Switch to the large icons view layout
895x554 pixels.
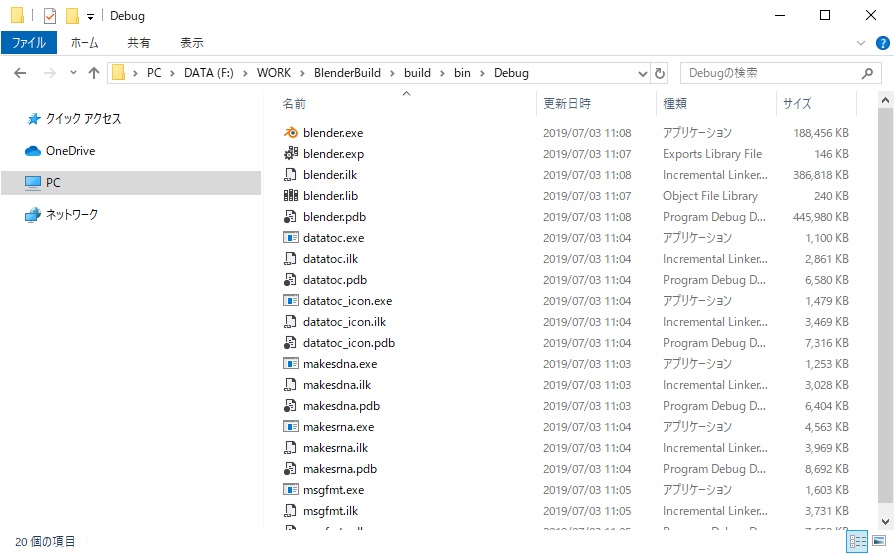pyautogui.click(x=879, y=541)
